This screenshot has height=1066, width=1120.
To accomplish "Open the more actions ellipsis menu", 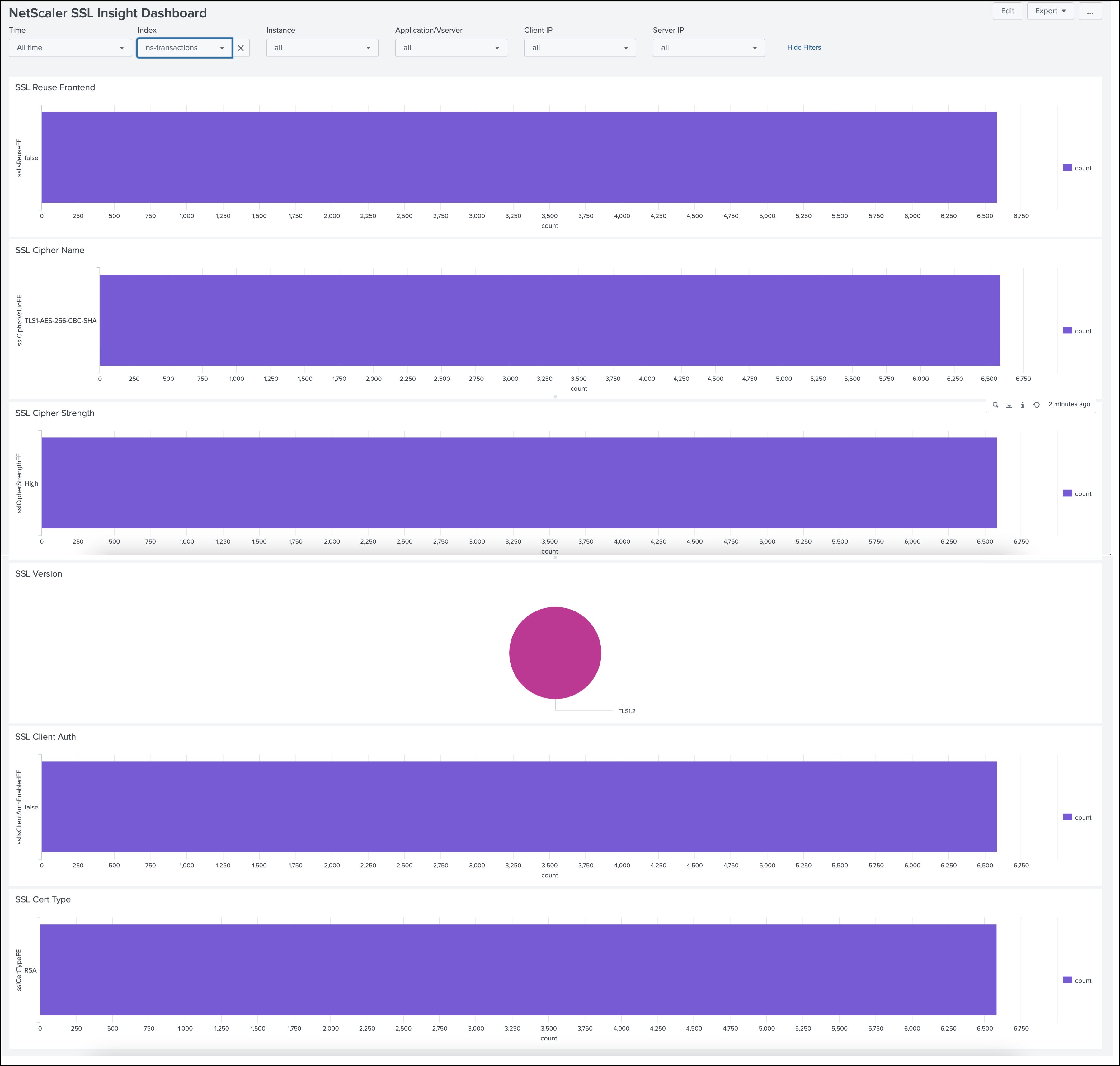I will click(x=1090, y=11).
